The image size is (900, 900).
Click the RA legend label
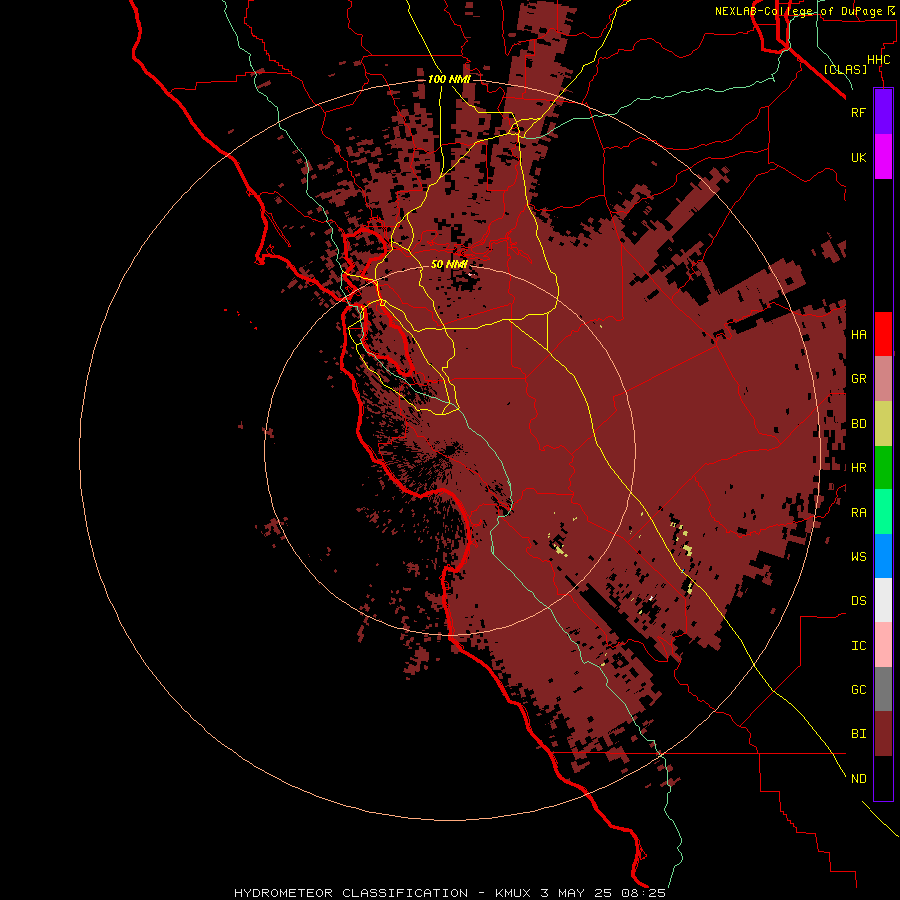tap(858, 513)
